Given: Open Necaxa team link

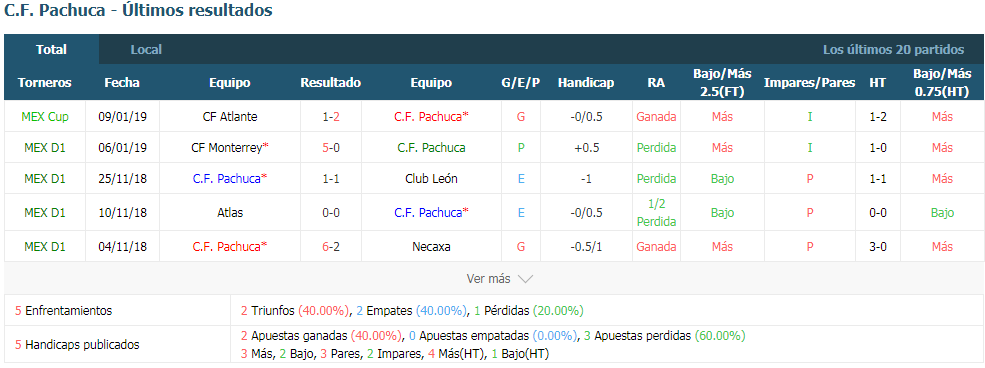Looking at the screenshot, I should coord(431,246).
